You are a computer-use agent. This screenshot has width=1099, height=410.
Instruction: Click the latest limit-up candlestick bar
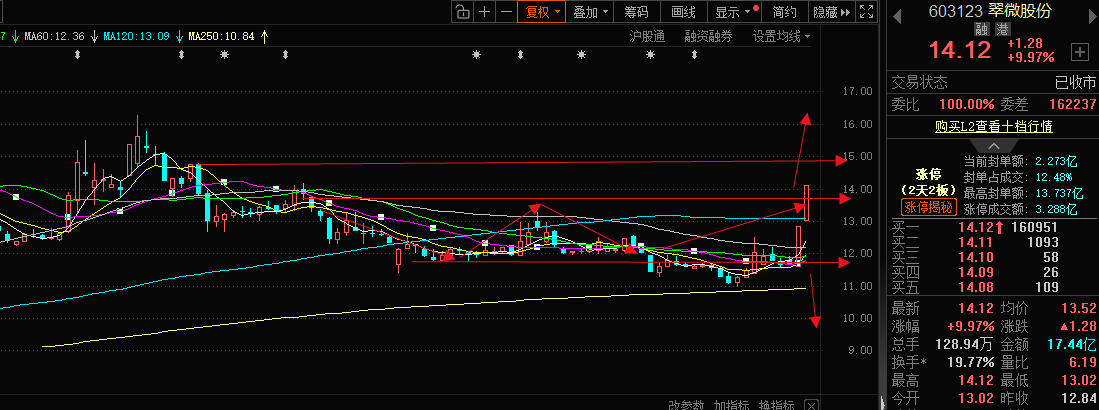807,203
